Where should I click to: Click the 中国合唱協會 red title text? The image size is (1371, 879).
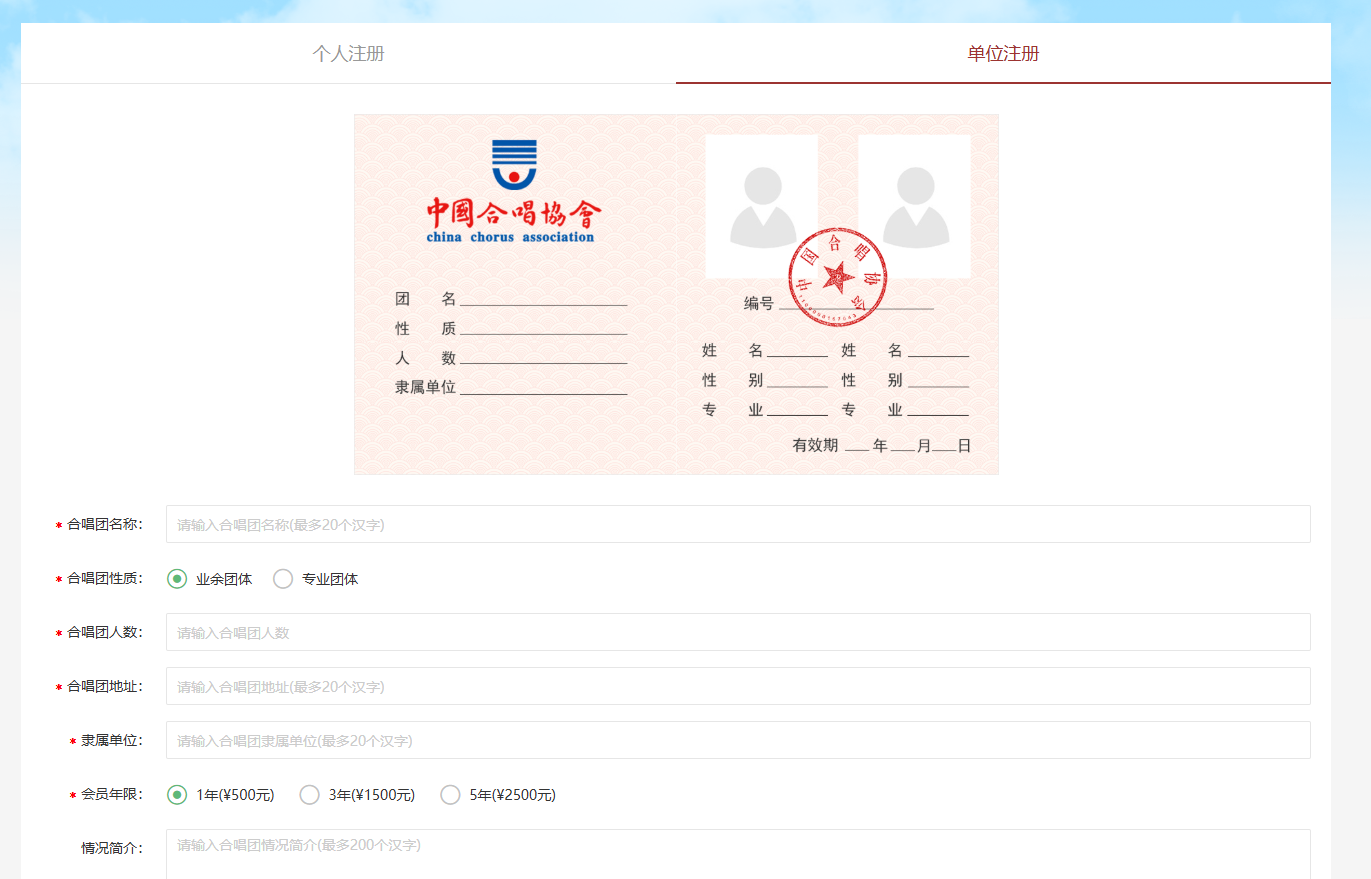[514, 212]
